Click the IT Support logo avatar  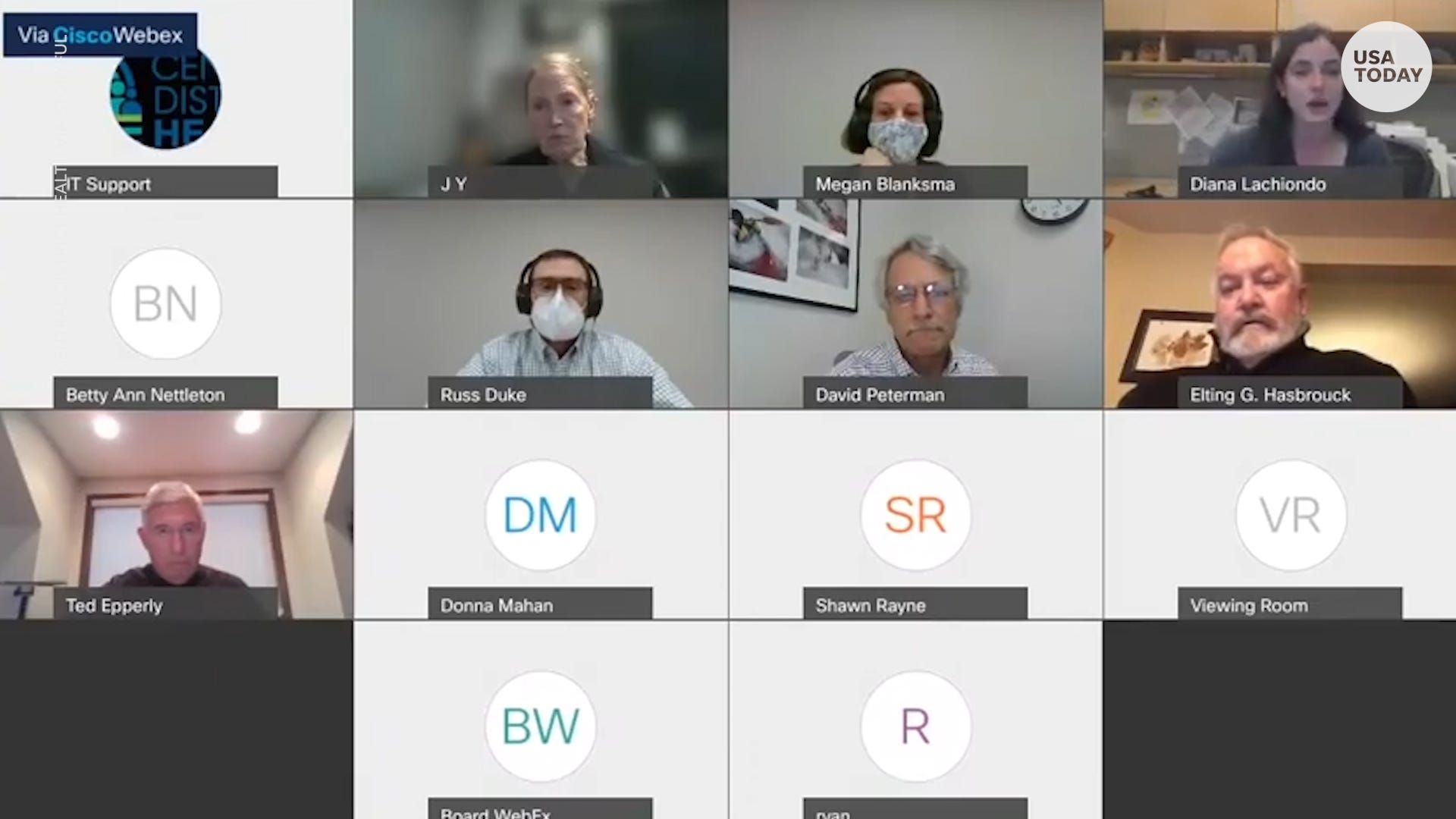[x=165, y=94]
